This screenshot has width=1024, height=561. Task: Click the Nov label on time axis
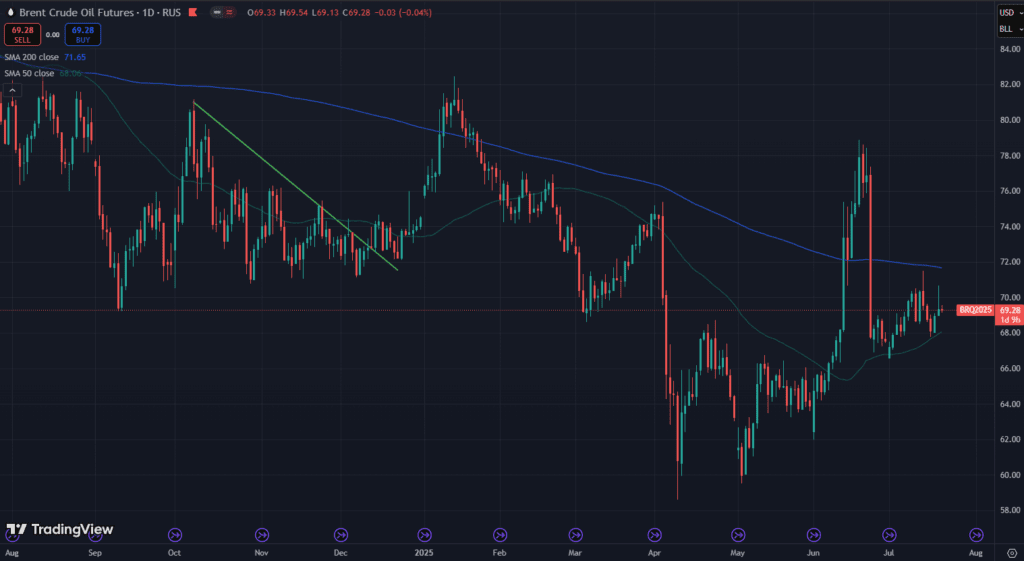tap(262, 553)
